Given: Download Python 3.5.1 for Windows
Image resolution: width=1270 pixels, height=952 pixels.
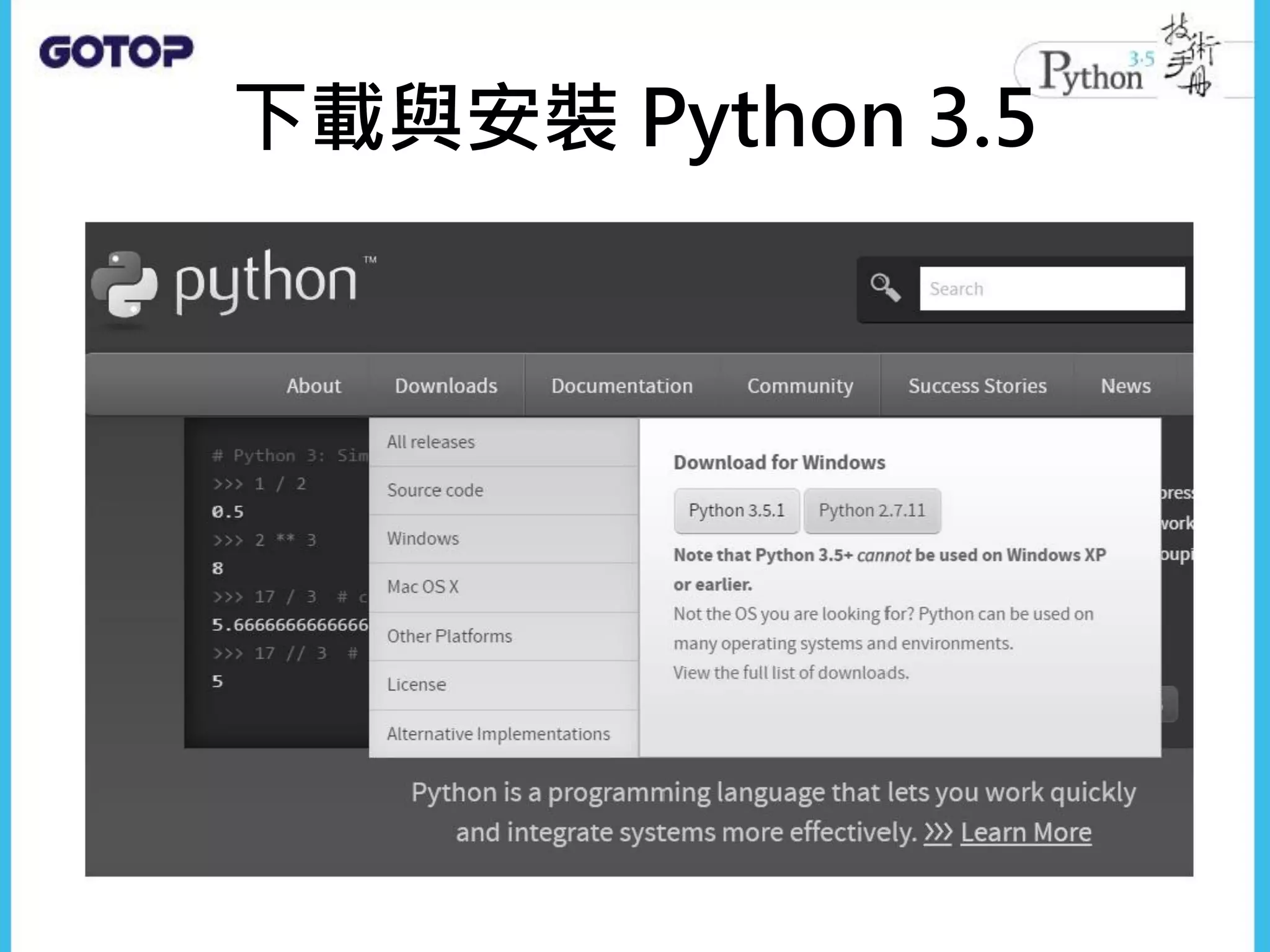Looking at the screenshot, I should click(737, 511).
